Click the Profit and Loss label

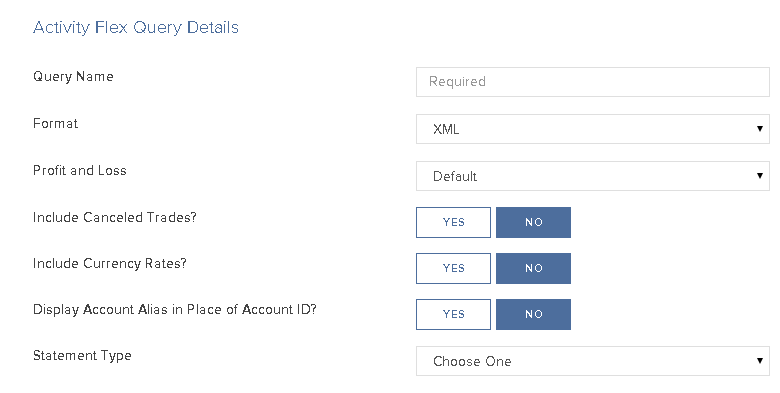click(80, 171)
